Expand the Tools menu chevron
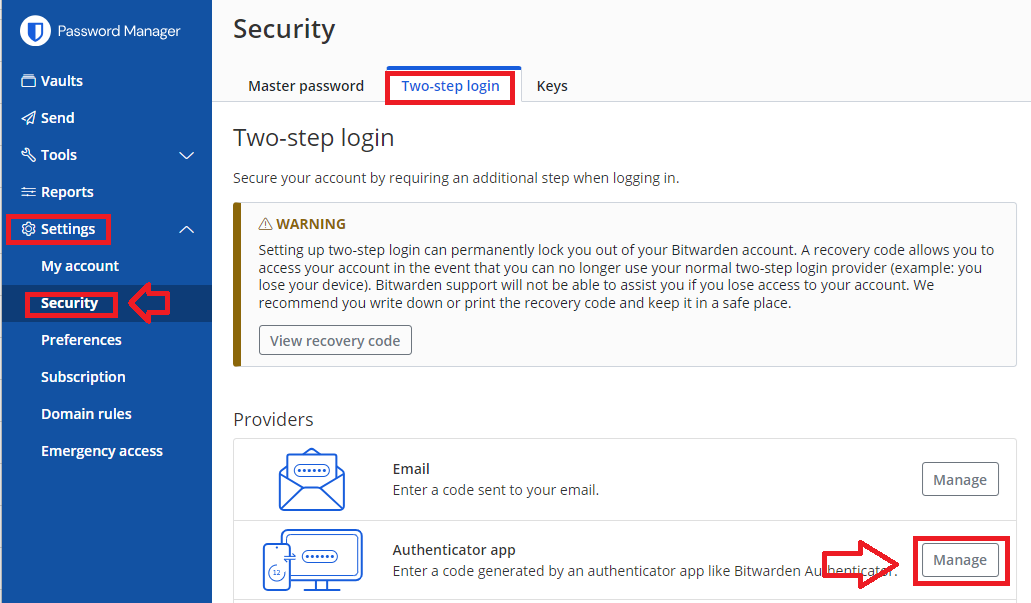Image resolution: width=1031 pixels, height=603 pixels. tap(186, 155)
